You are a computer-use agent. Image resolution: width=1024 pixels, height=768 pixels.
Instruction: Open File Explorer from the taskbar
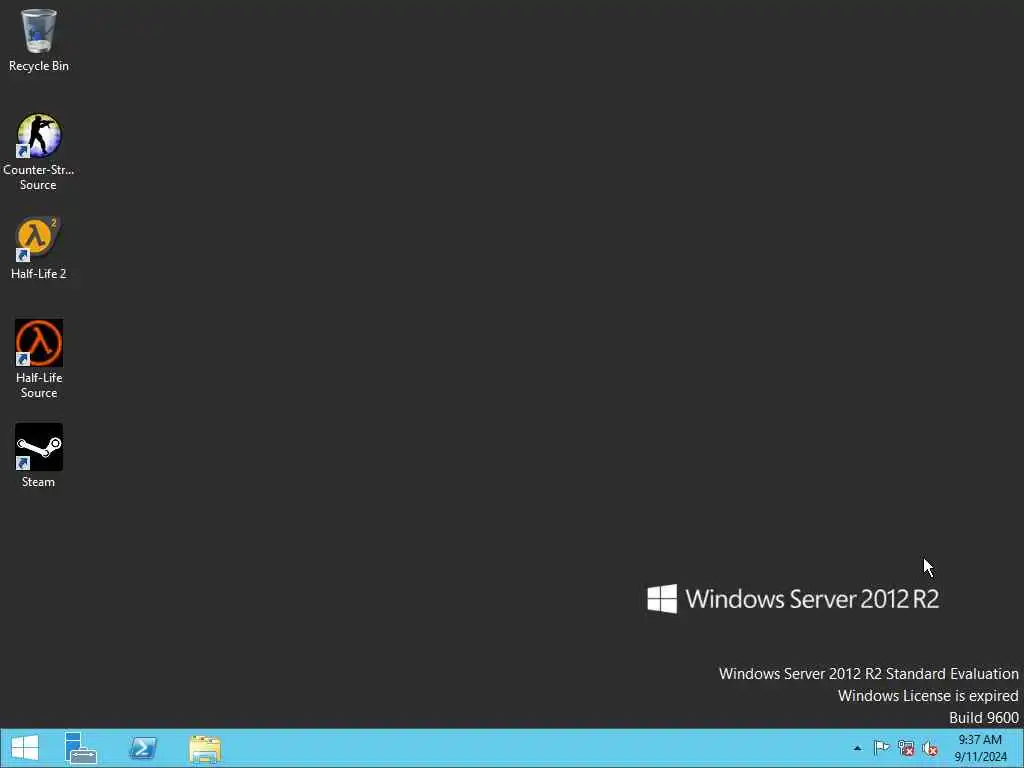[205, 749]
